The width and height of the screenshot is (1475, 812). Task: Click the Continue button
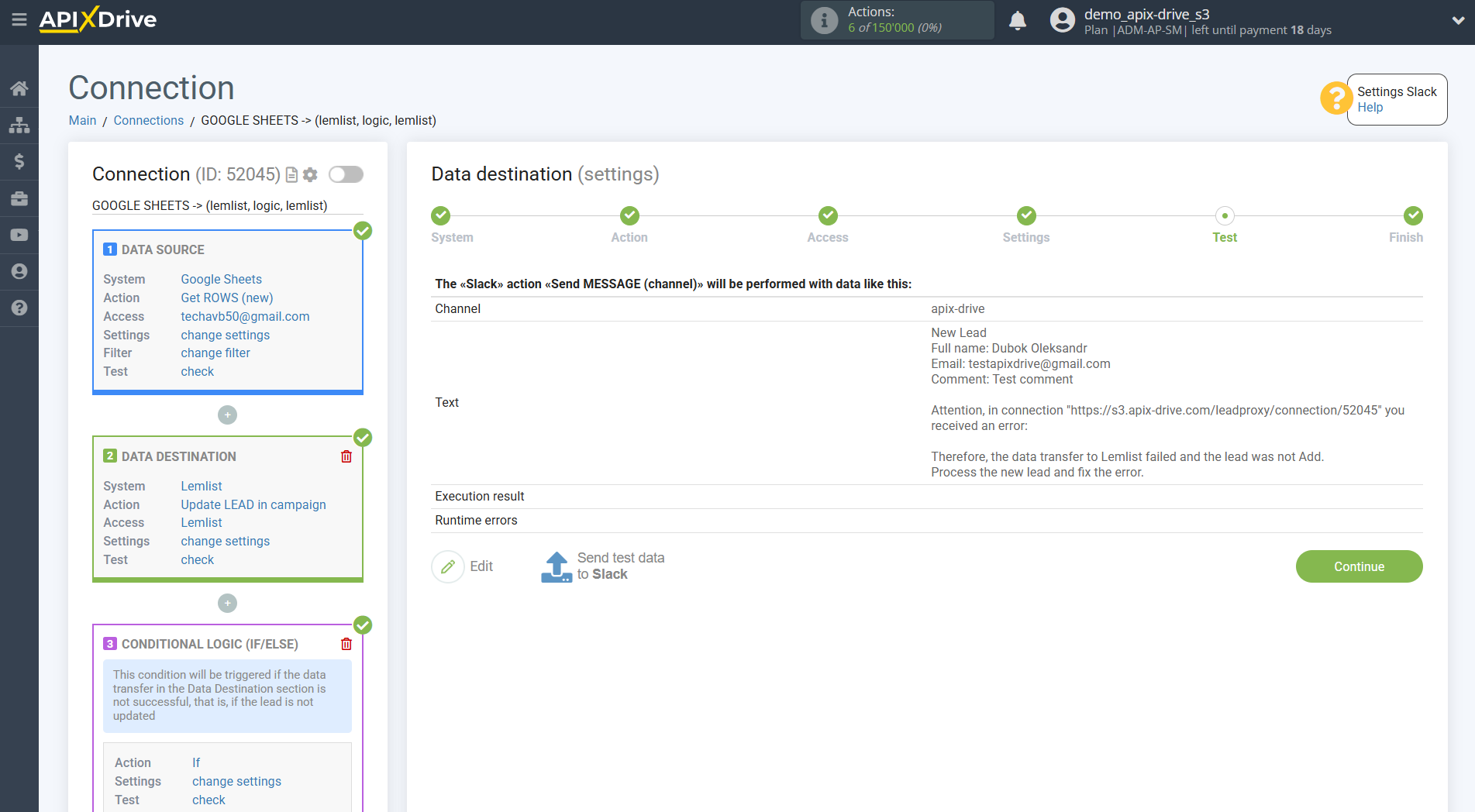(1359, 566)
